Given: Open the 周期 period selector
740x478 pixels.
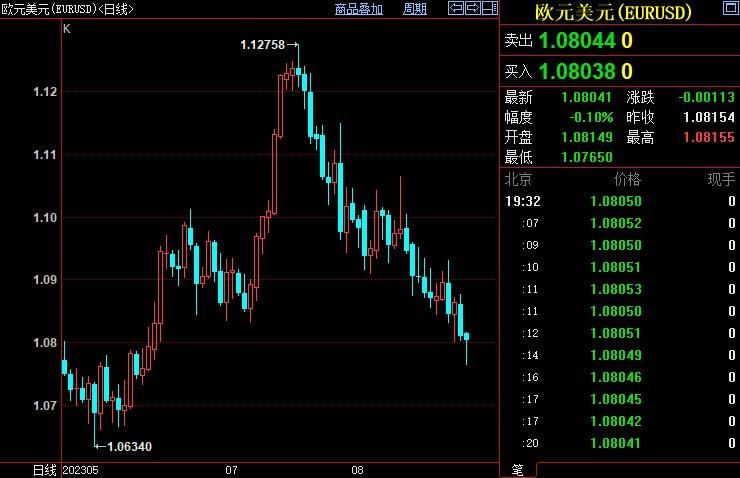Looking at the screenshot, I should (415, 9).
